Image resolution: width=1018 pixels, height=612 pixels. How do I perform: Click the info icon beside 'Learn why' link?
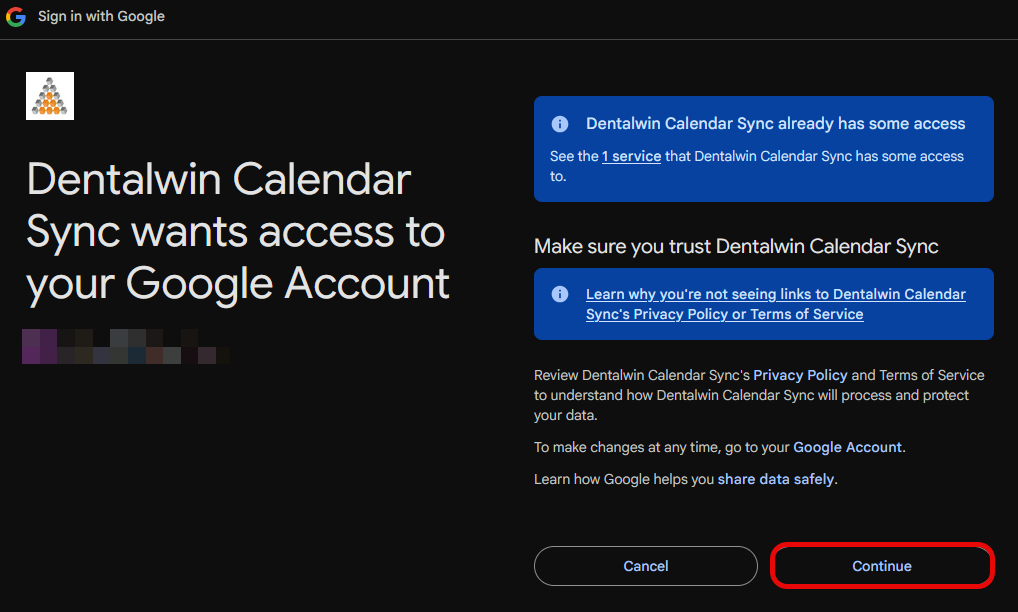560,295
